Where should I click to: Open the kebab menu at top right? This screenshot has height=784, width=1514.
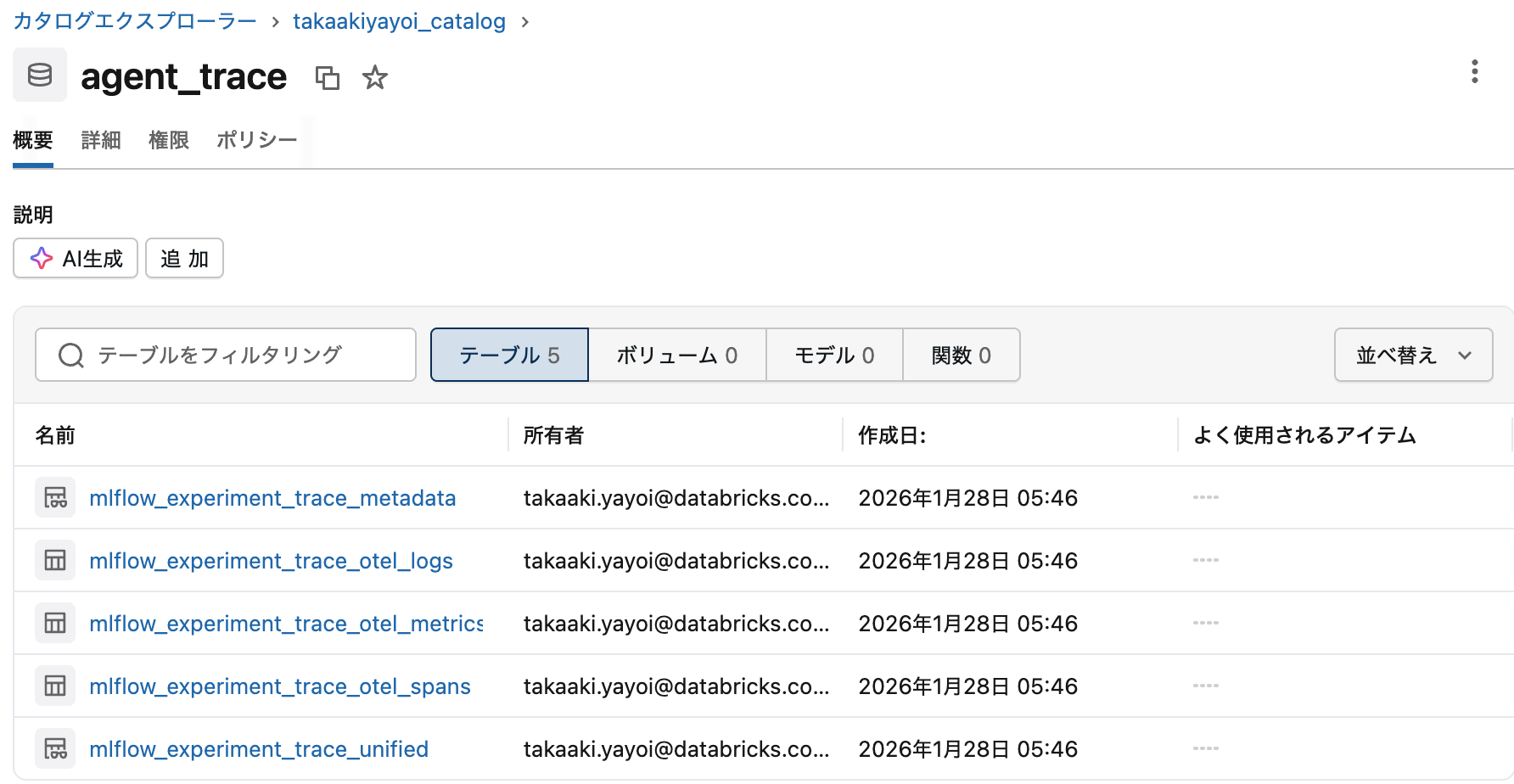[1475, 73]
